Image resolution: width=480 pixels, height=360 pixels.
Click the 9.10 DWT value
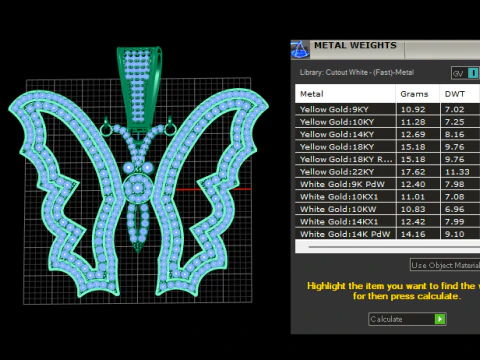455,234
